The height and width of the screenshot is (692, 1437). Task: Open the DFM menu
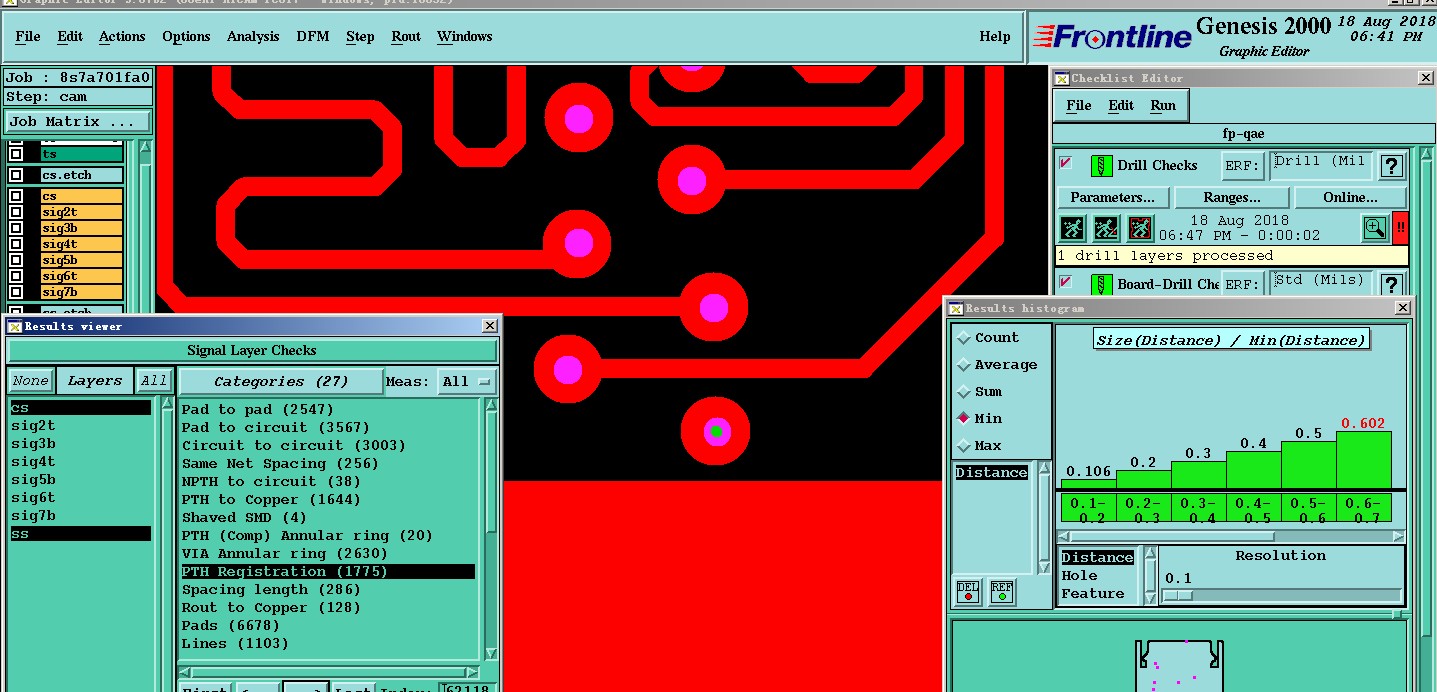click(312, 36)
